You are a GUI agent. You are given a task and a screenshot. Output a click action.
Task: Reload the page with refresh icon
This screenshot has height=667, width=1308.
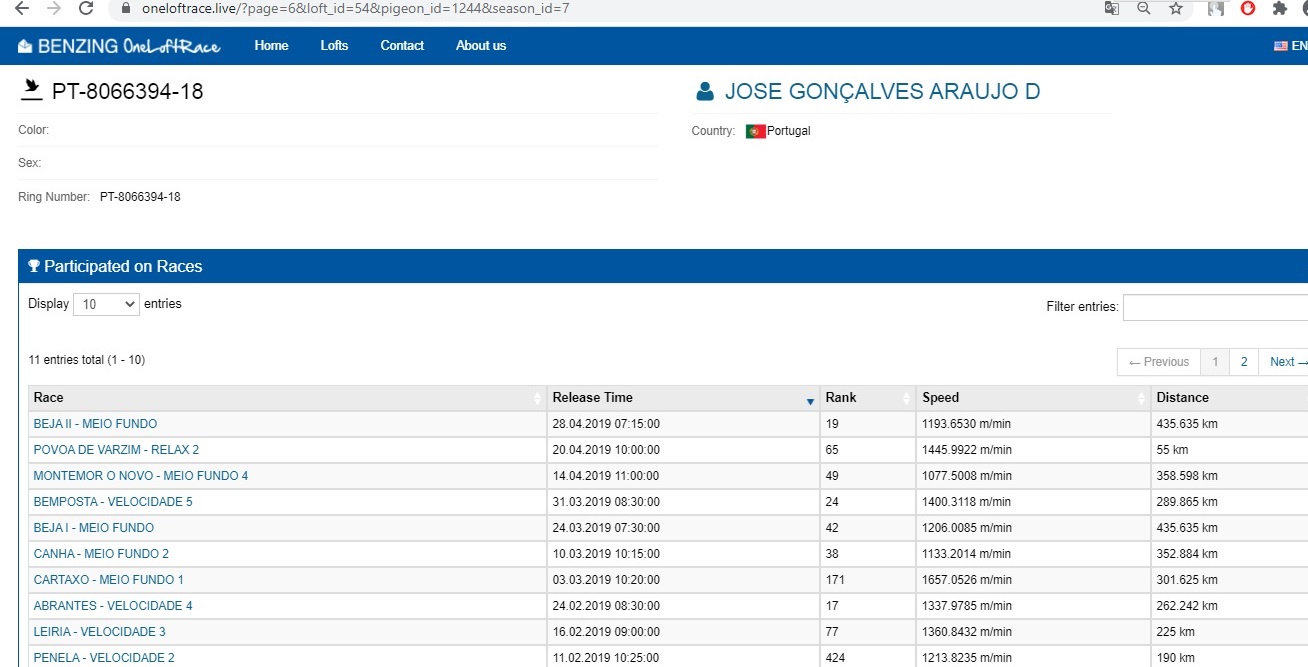tap(86, 9)
